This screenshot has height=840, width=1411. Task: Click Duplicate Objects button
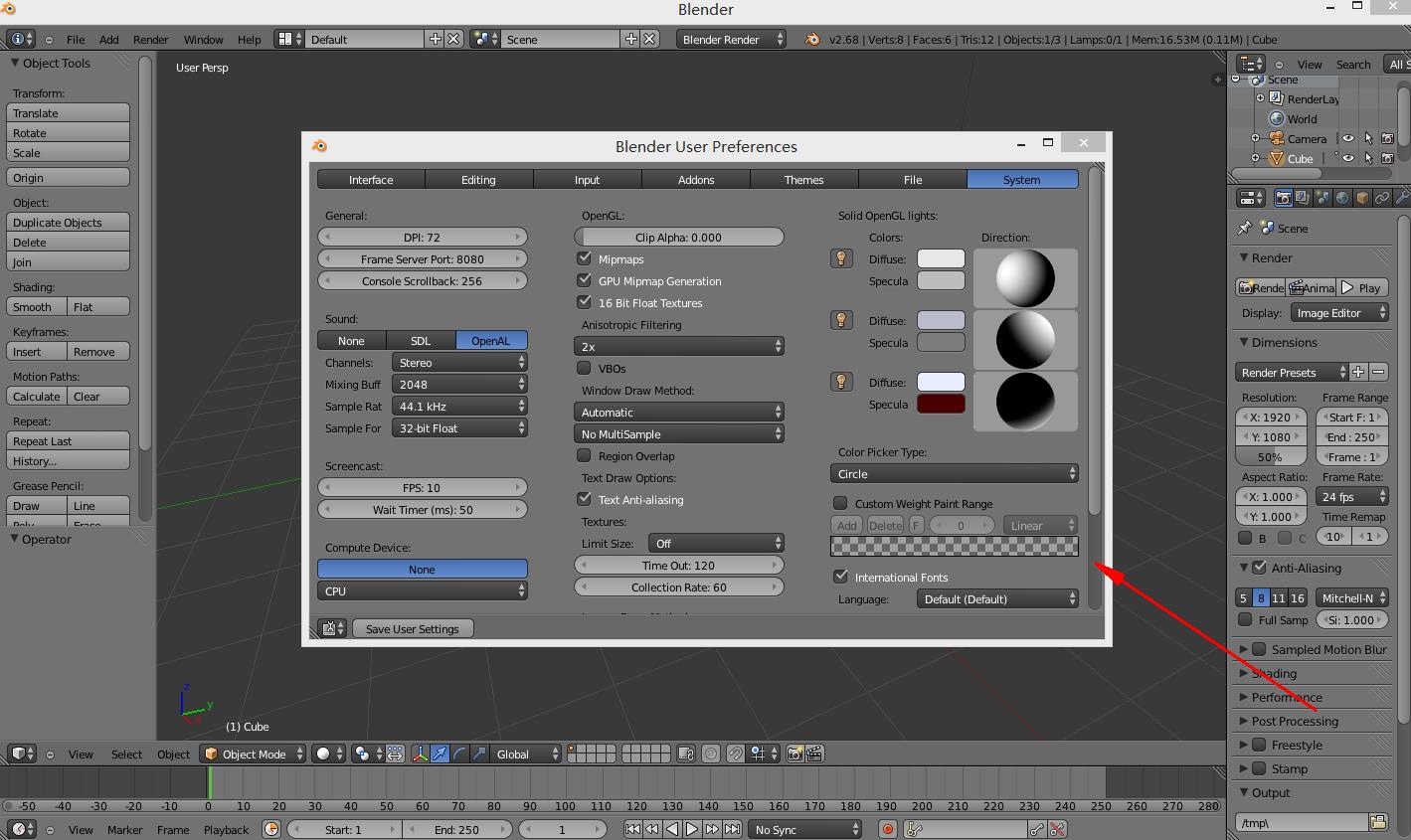click(69, 223)
